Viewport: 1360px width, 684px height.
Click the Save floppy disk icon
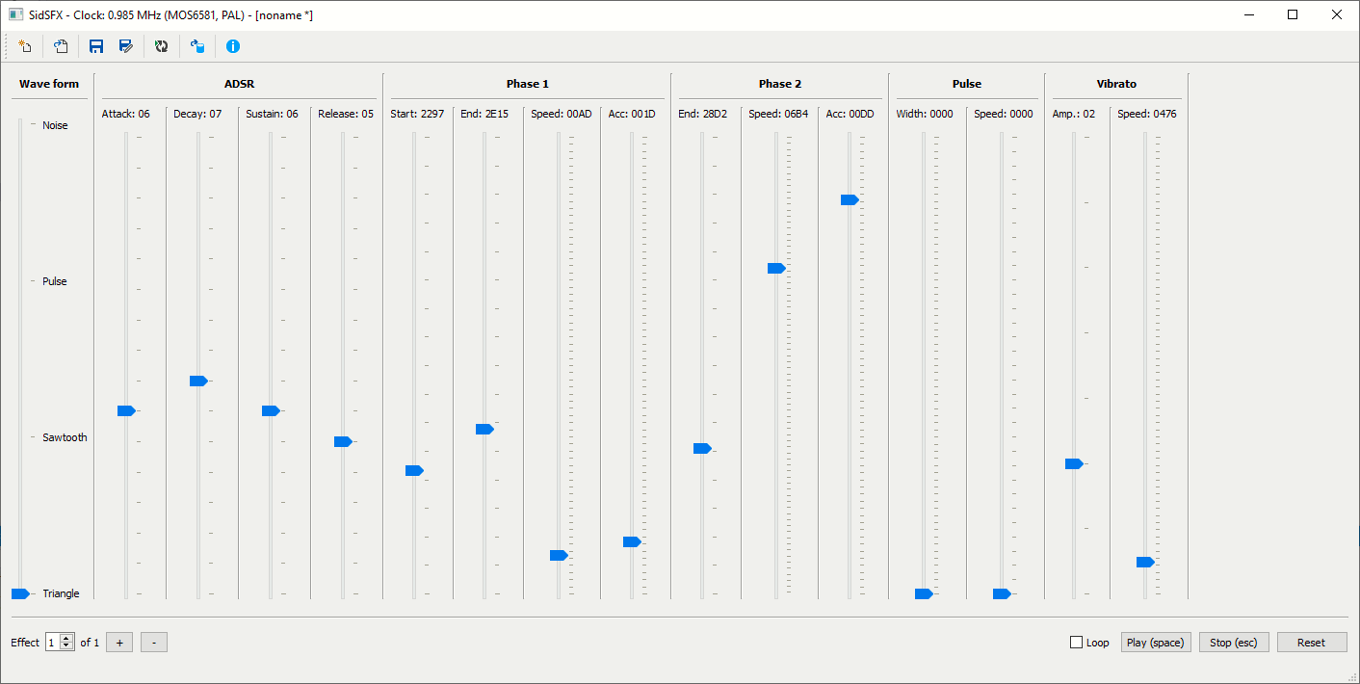[x=96, y=46]
